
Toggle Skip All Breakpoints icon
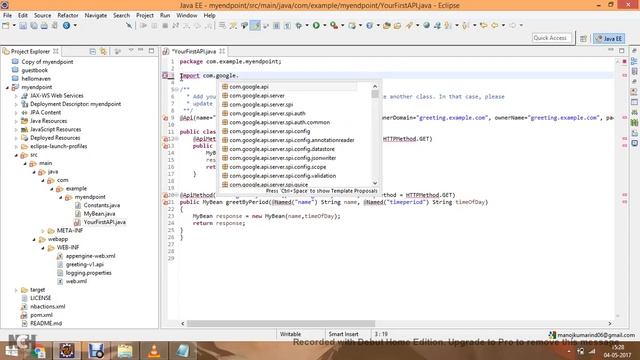[x=129, y=25]
